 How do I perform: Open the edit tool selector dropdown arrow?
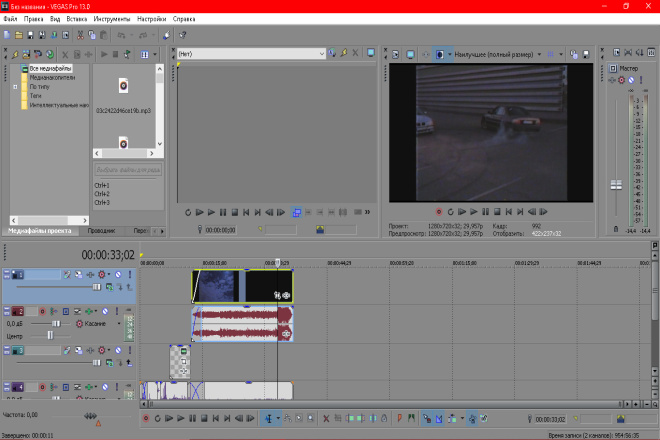click(278, 418)
